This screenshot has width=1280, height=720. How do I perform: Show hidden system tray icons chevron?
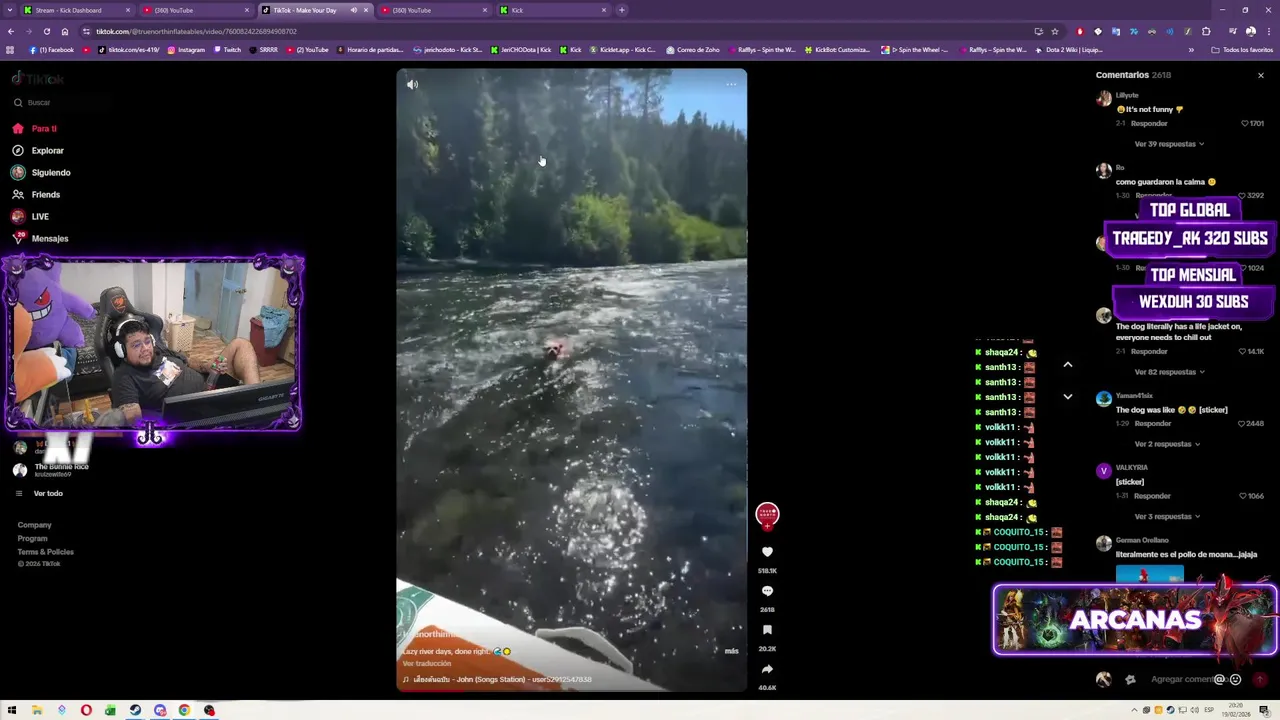[1134, 710]
